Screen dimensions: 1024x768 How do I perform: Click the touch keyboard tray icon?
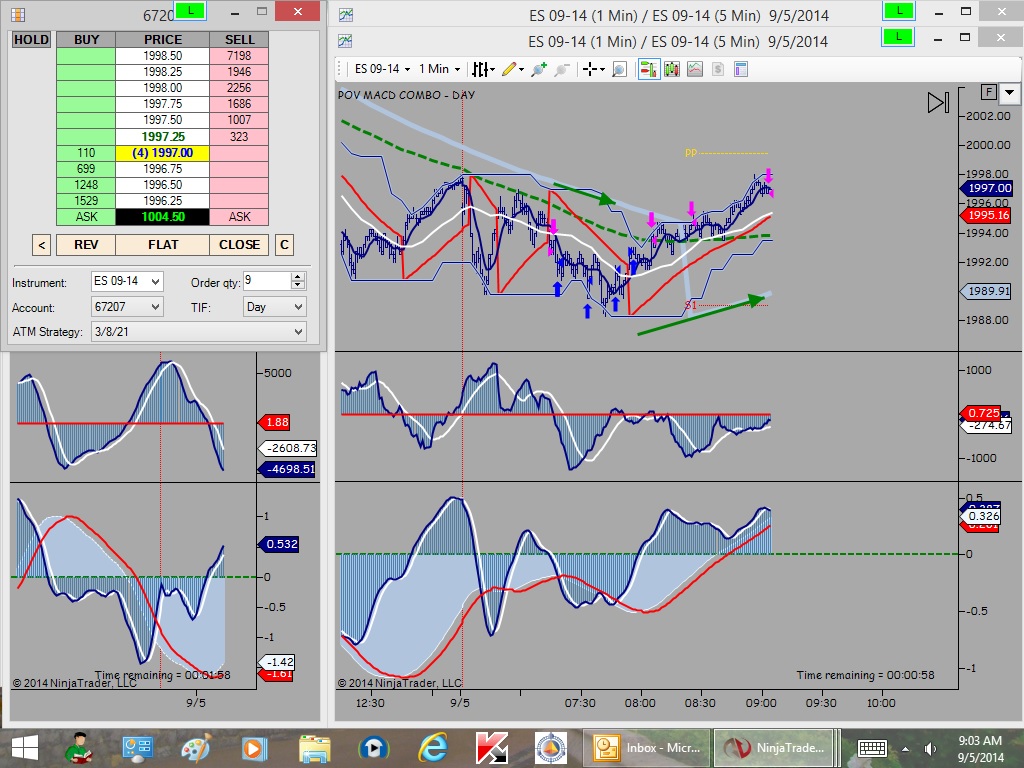871,748
